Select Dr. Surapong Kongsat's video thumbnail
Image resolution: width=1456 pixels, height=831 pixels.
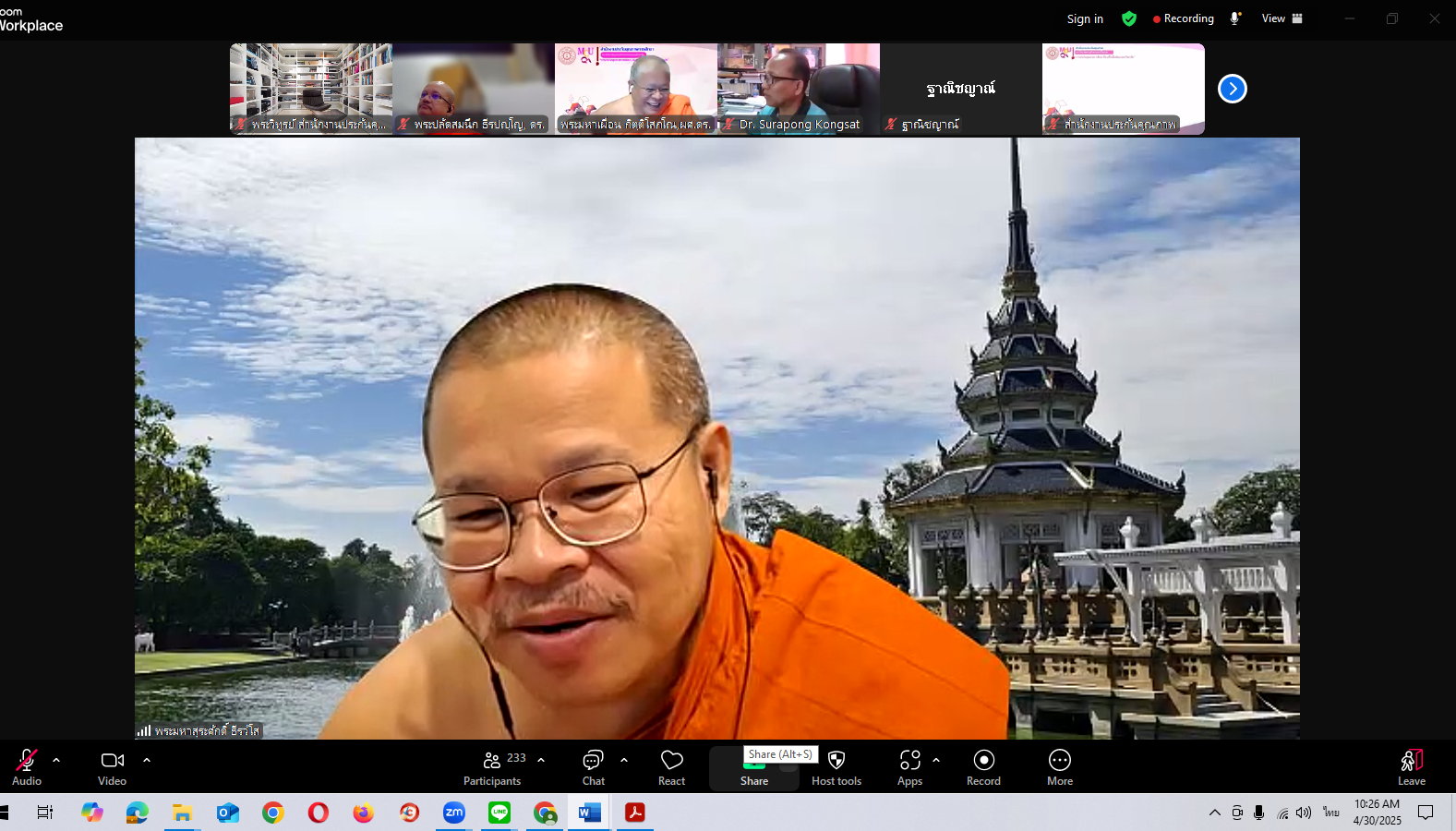(799, 89)
